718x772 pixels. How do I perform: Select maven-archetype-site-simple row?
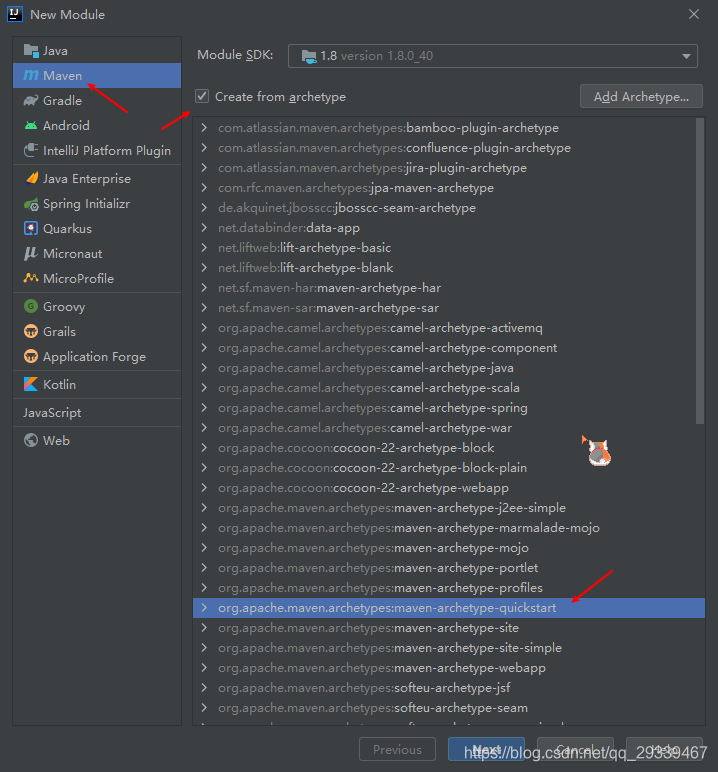(x=449, y=648)
